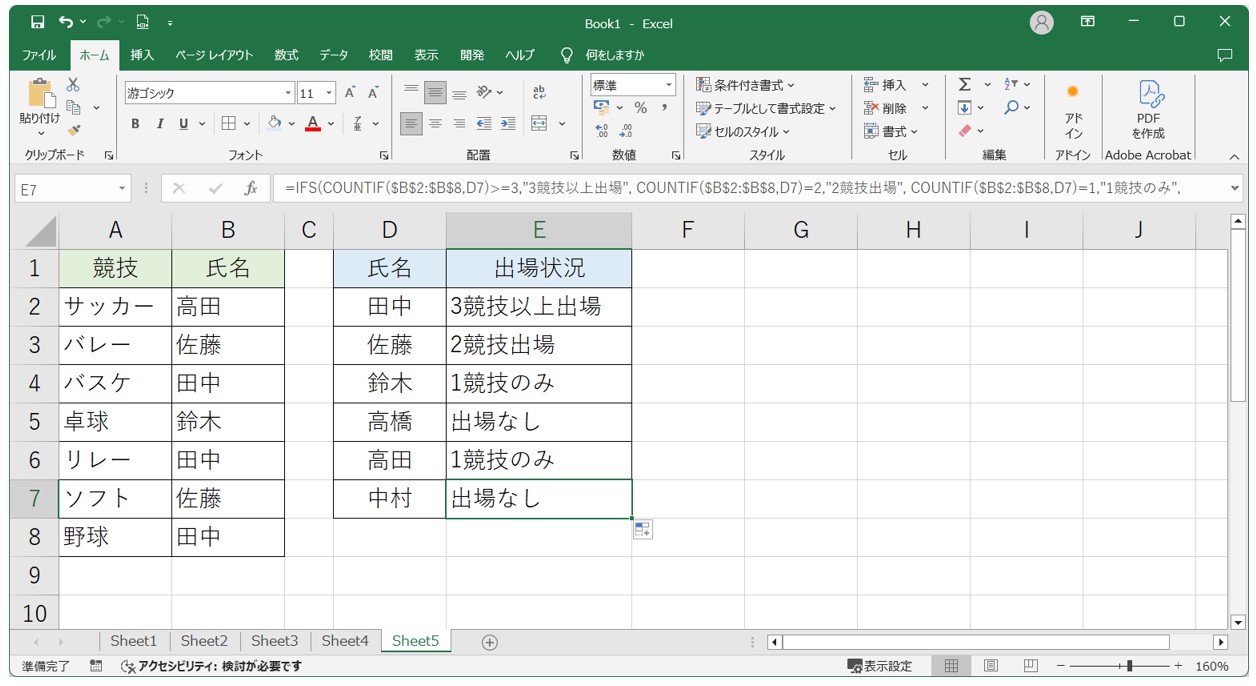Switch to the 校閲 tab
Screen dimensions: 1256x686
[380, 55]
